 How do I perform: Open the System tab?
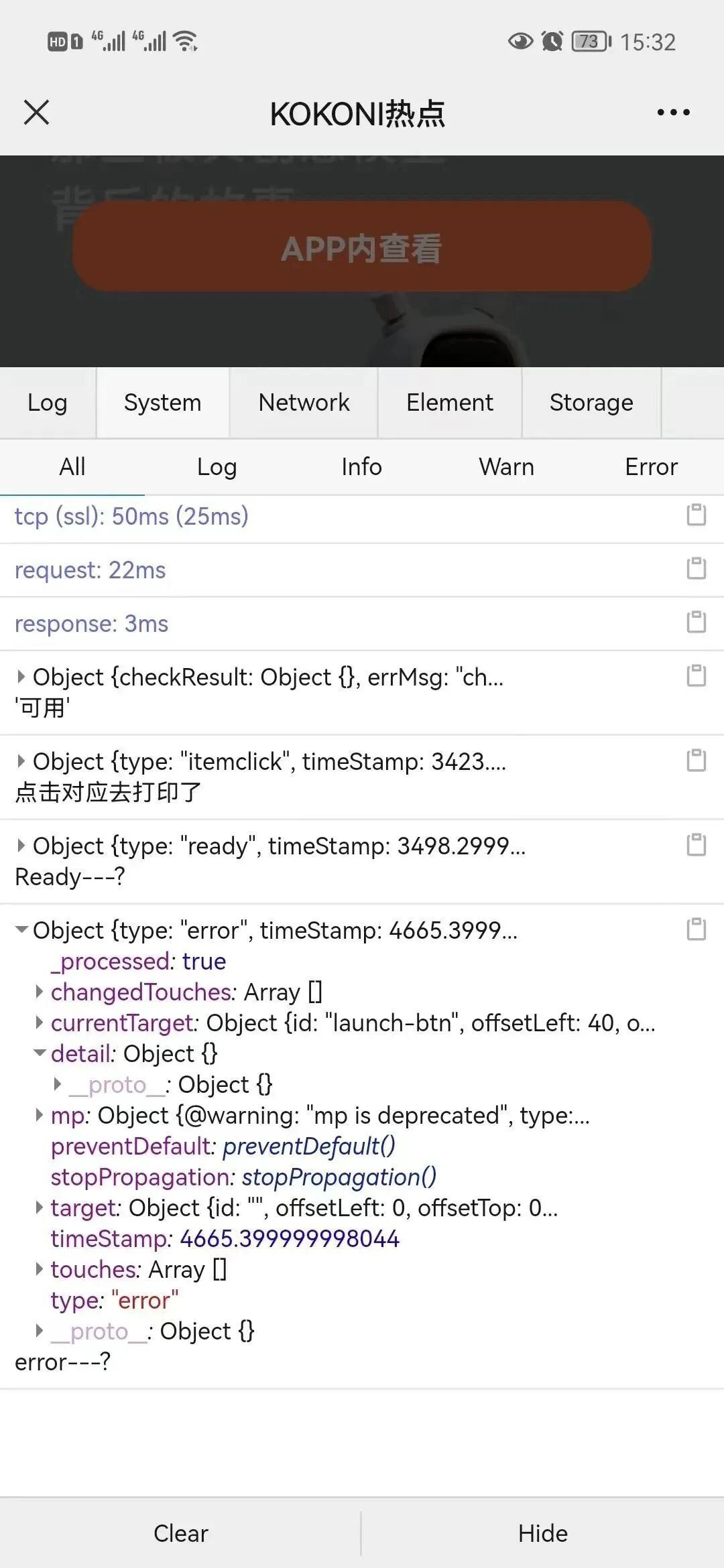pyautogui.click(x=163, y=403)
